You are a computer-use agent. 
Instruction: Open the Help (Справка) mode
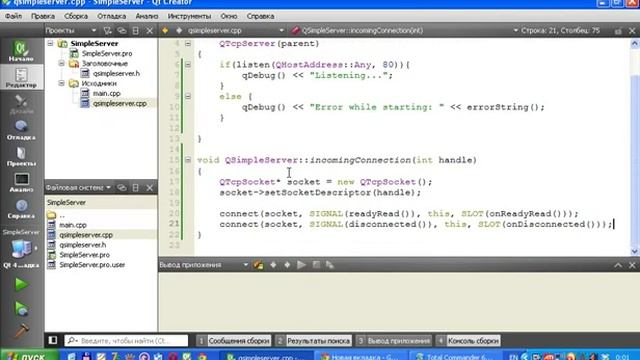click(x=21, y=208)
